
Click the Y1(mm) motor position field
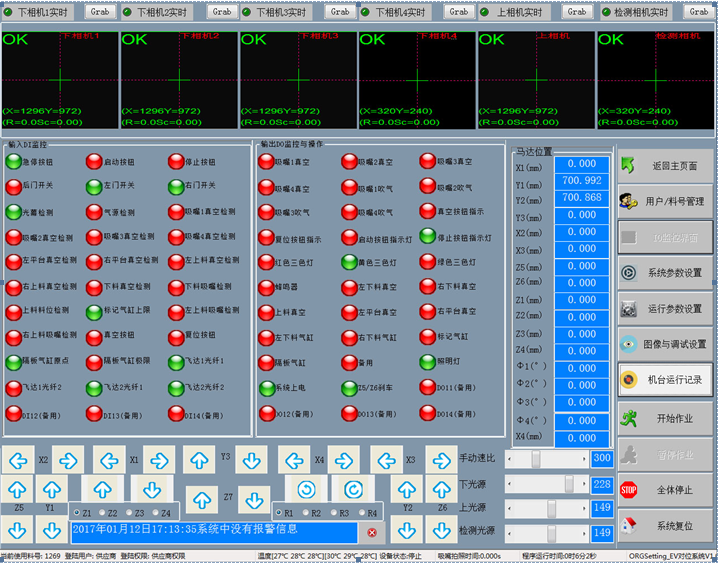tap(581, 180)
